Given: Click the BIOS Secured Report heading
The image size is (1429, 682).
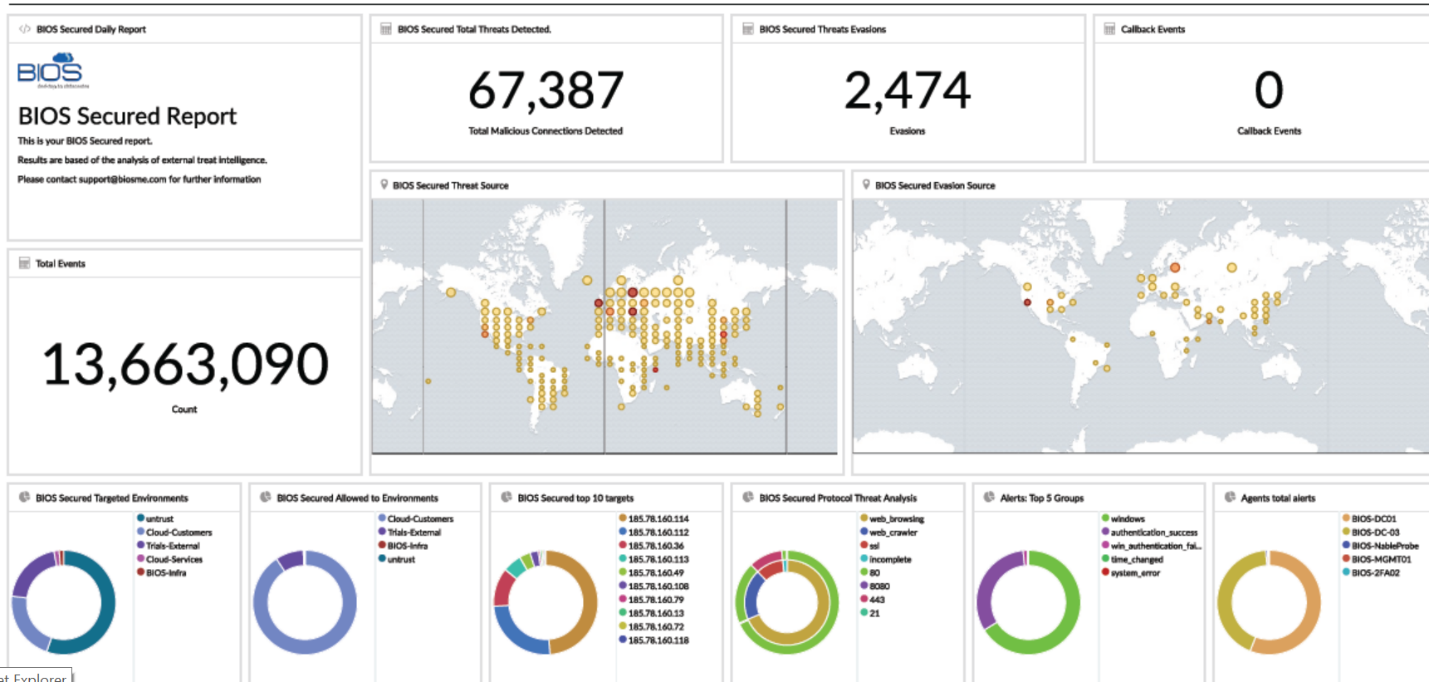Looking at the screenshot, I should click(x=127, y=116).
